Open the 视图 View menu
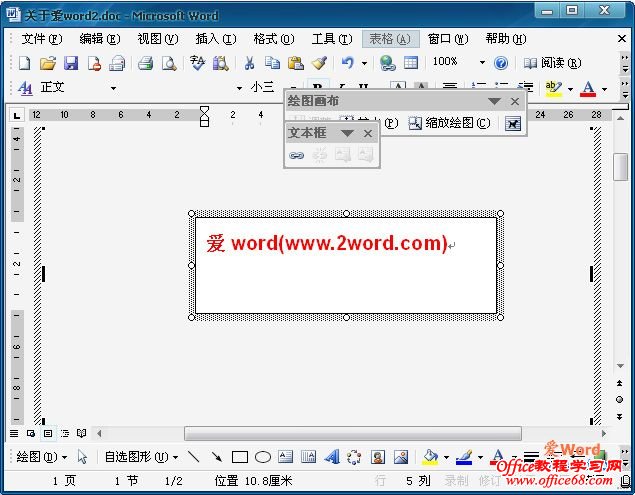The width and height of the screenshot is (635, 495). [x=158, y=39]
